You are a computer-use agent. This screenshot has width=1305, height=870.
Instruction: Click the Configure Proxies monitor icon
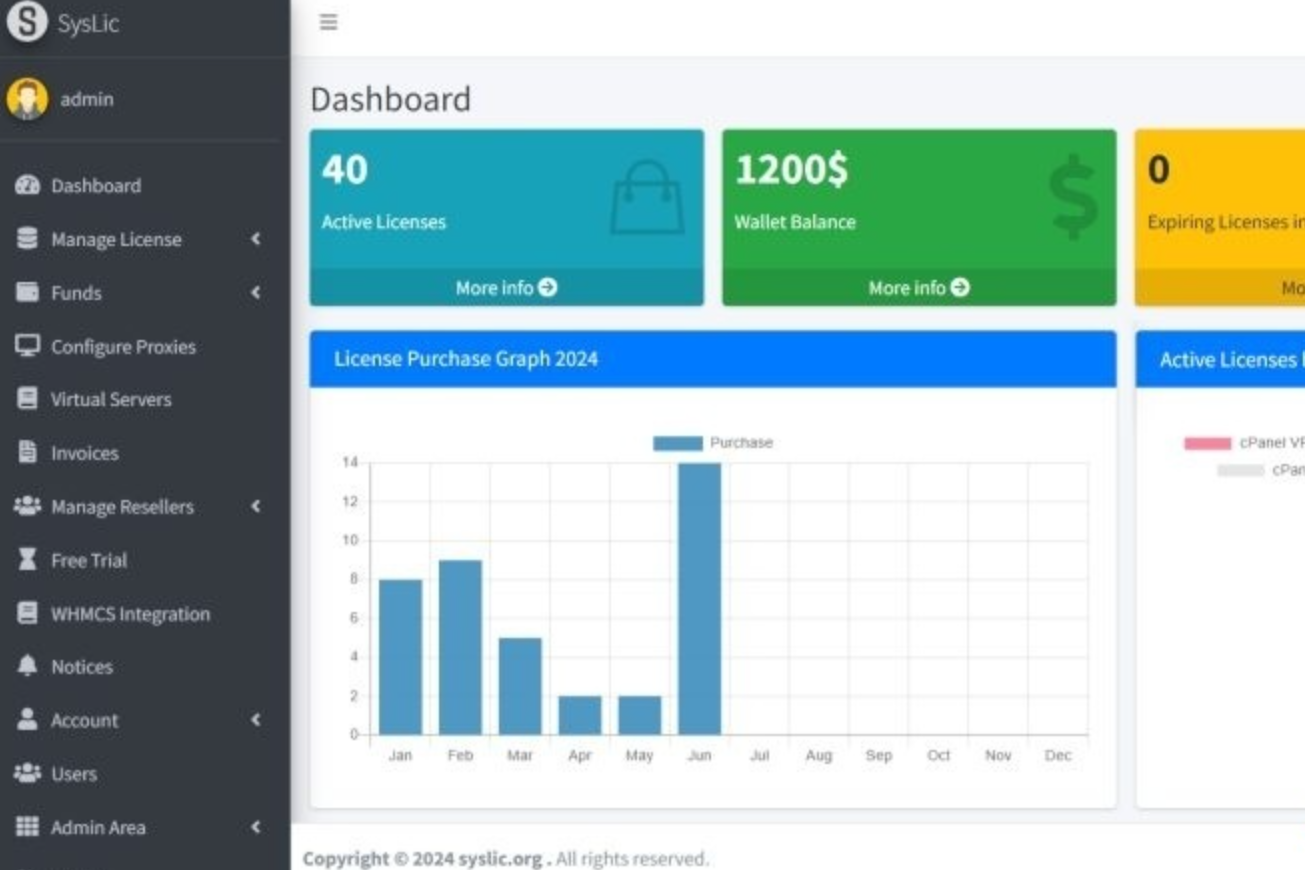[27, 346]
